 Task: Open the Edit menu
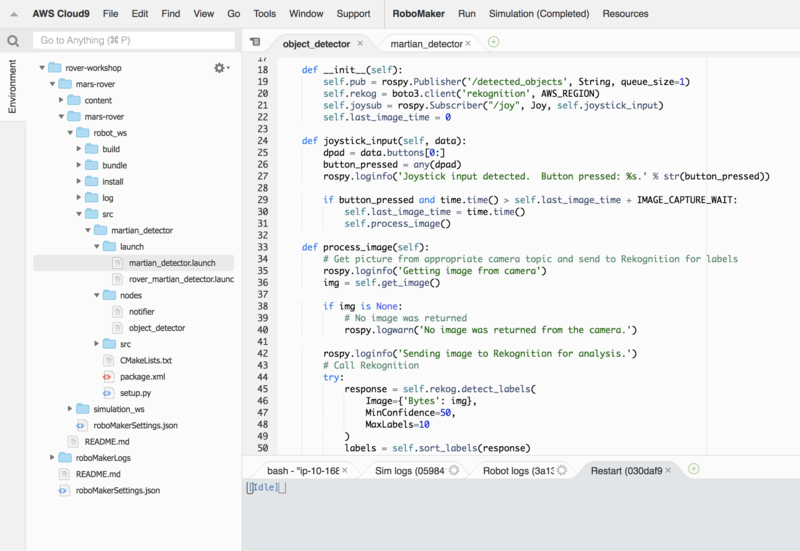140,14
